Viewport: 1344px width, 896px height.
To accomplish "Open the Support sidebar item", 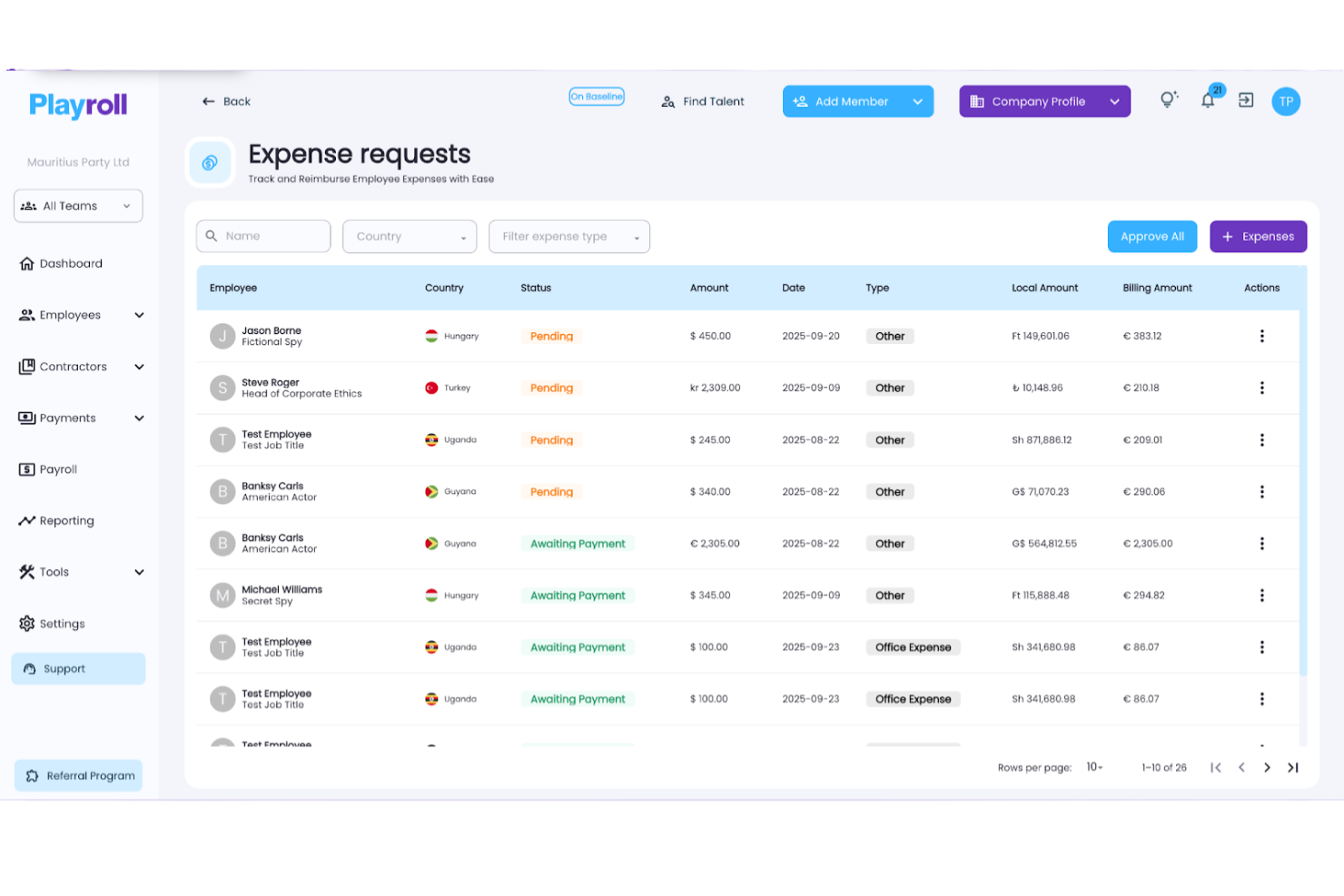I will (64, 668).
